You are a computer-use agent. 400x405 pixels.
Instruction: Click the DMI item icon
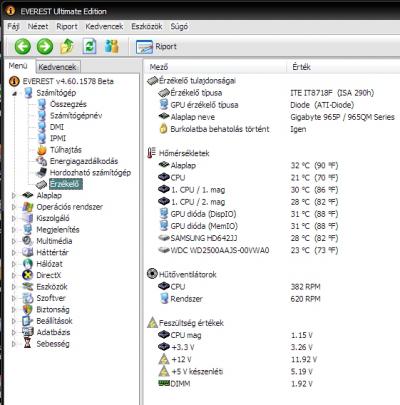[42, 127]
